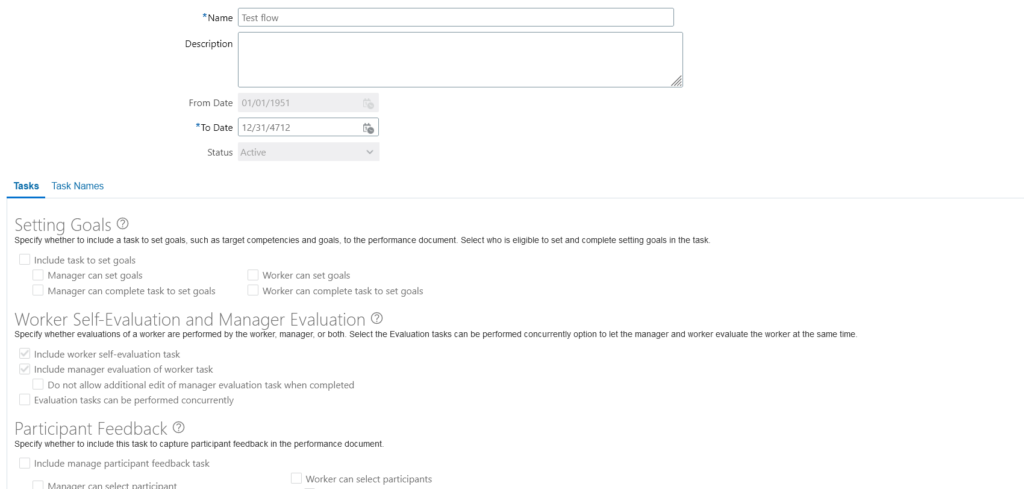Image resolution: width=1024 pixels, height=489 pixels.
Task: Tick Manager can complete task to set goals
Action: [38, 291]
